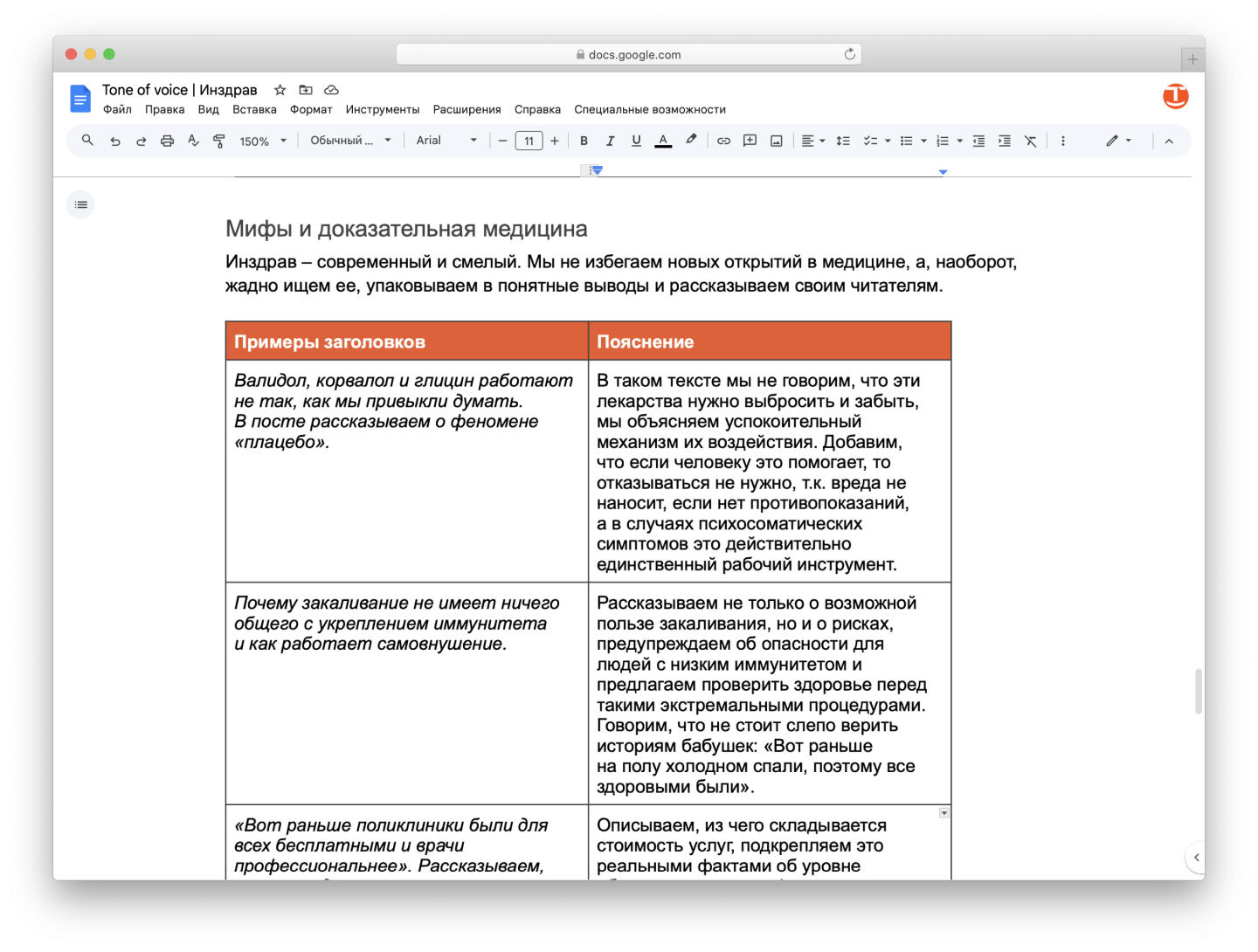Open the Вид menu
This screenshot has height=952, width=1258.
point(208,110)
